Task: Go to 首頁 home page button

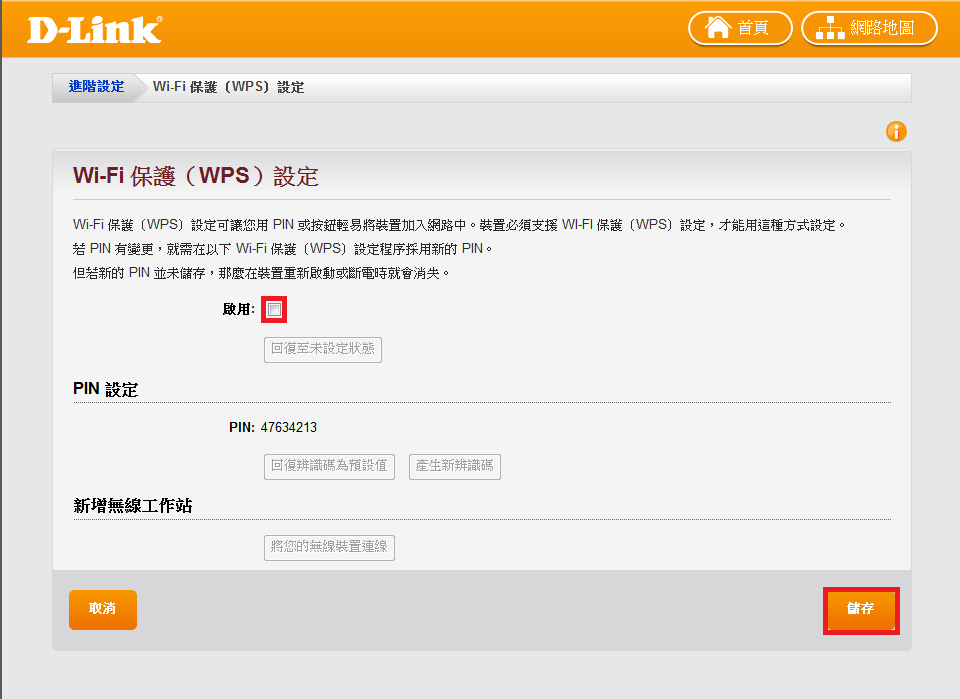Action: pos(740,28)
